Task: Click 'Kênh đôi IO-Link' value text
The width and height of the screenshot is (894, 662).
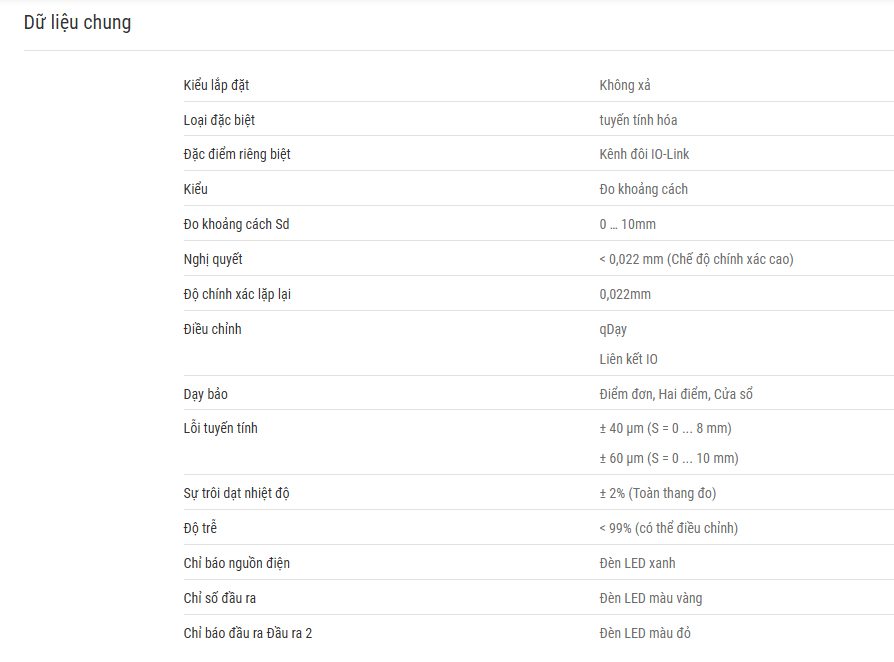Action: pos(644,155)
